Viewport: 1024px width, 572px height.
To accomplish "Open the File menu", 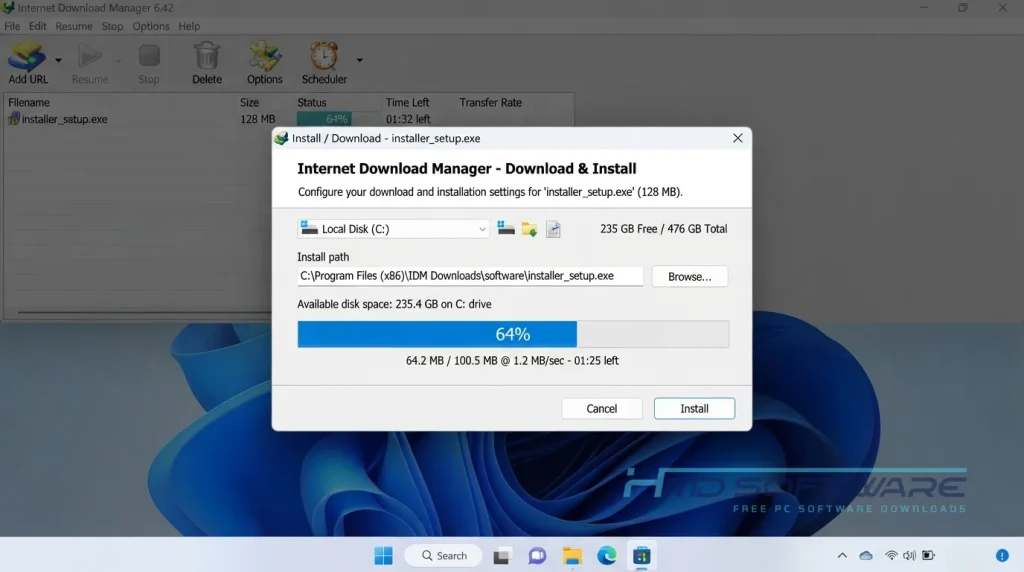I will point(12,26).
